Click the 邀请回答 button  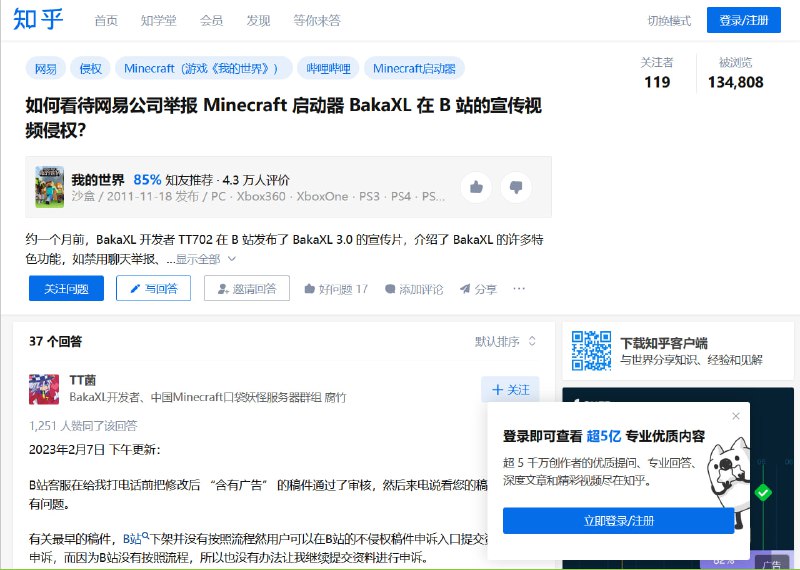pyautogui.click(x=247, y=288)
